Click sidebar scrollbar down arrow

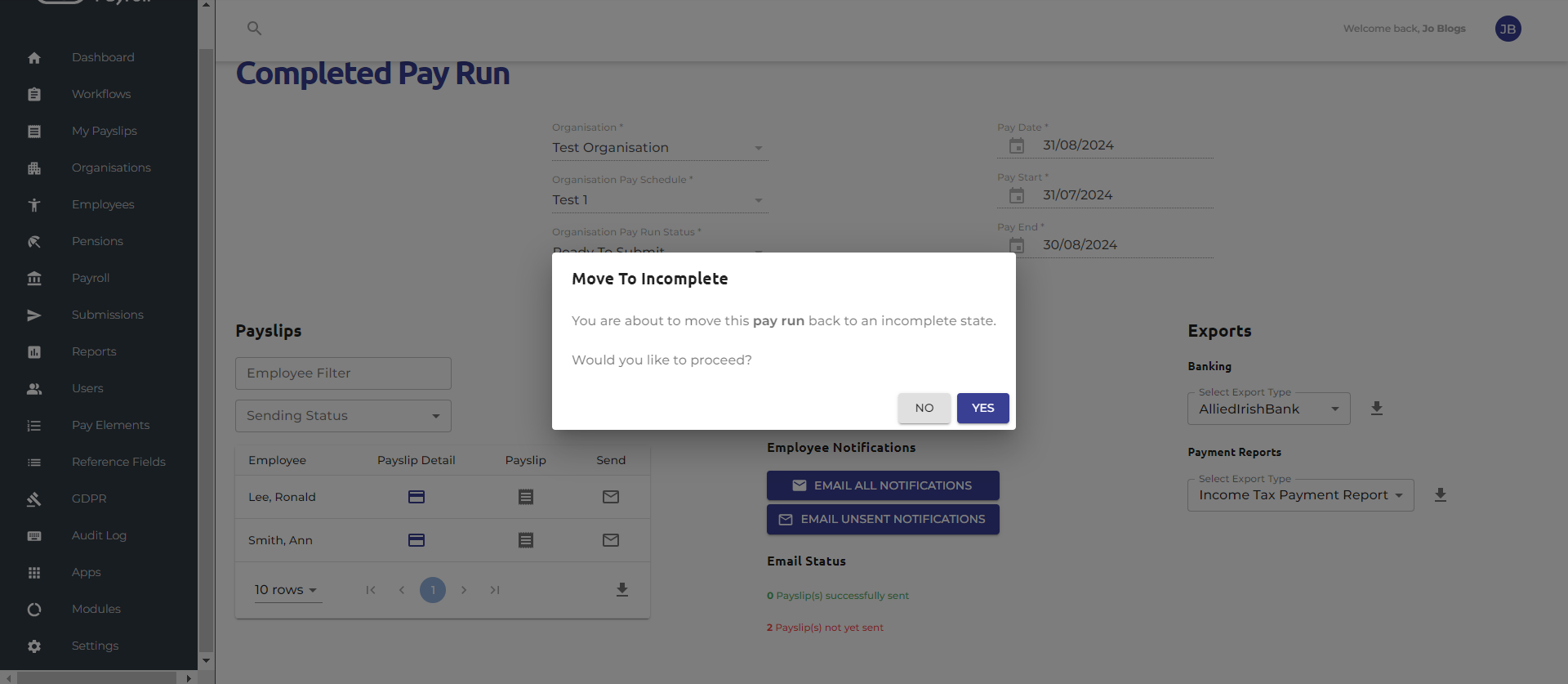click(x=206, y=660)
